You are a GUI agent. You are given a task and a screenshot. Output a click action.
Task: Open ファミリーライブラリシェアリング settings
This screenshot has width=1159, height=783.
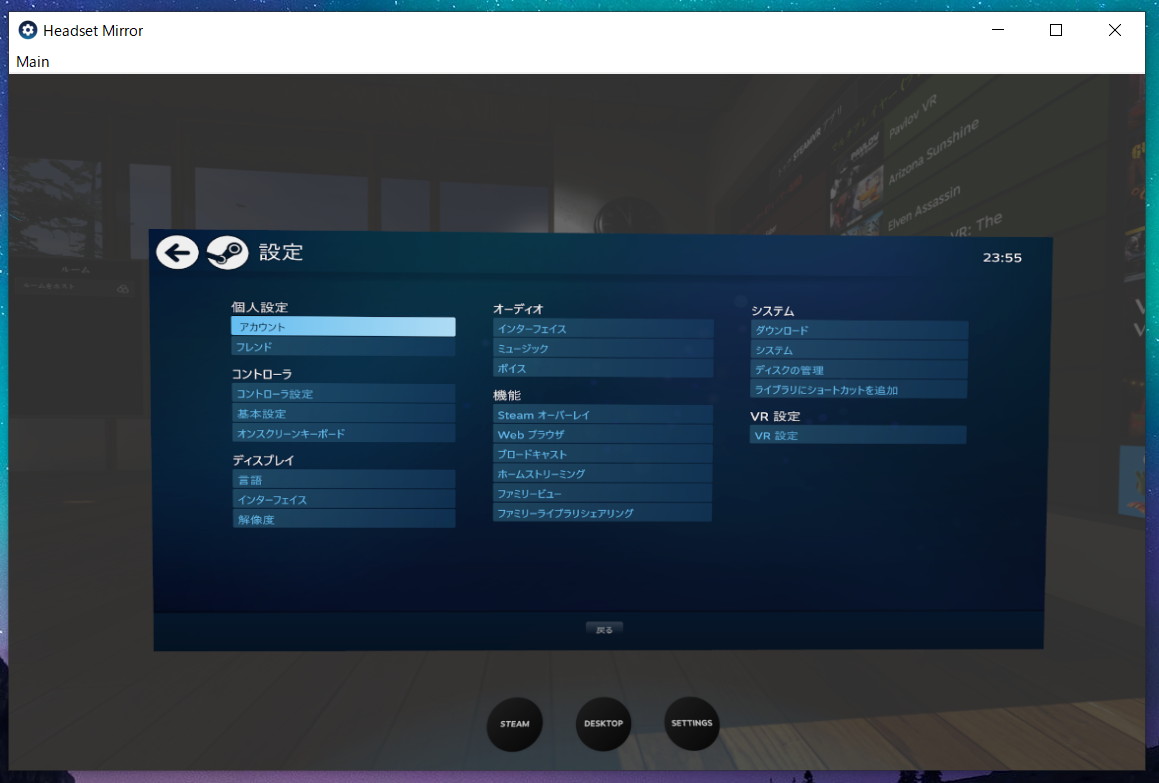click(602, 513)
